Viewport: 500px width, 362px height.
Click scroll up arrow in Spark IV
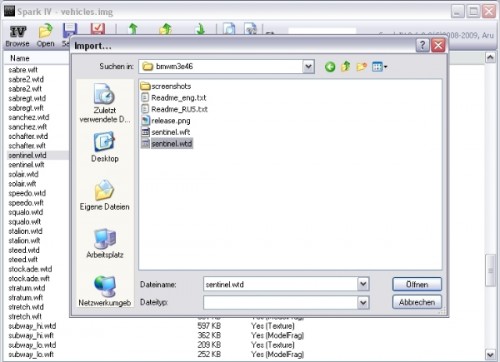pos(490,58)
